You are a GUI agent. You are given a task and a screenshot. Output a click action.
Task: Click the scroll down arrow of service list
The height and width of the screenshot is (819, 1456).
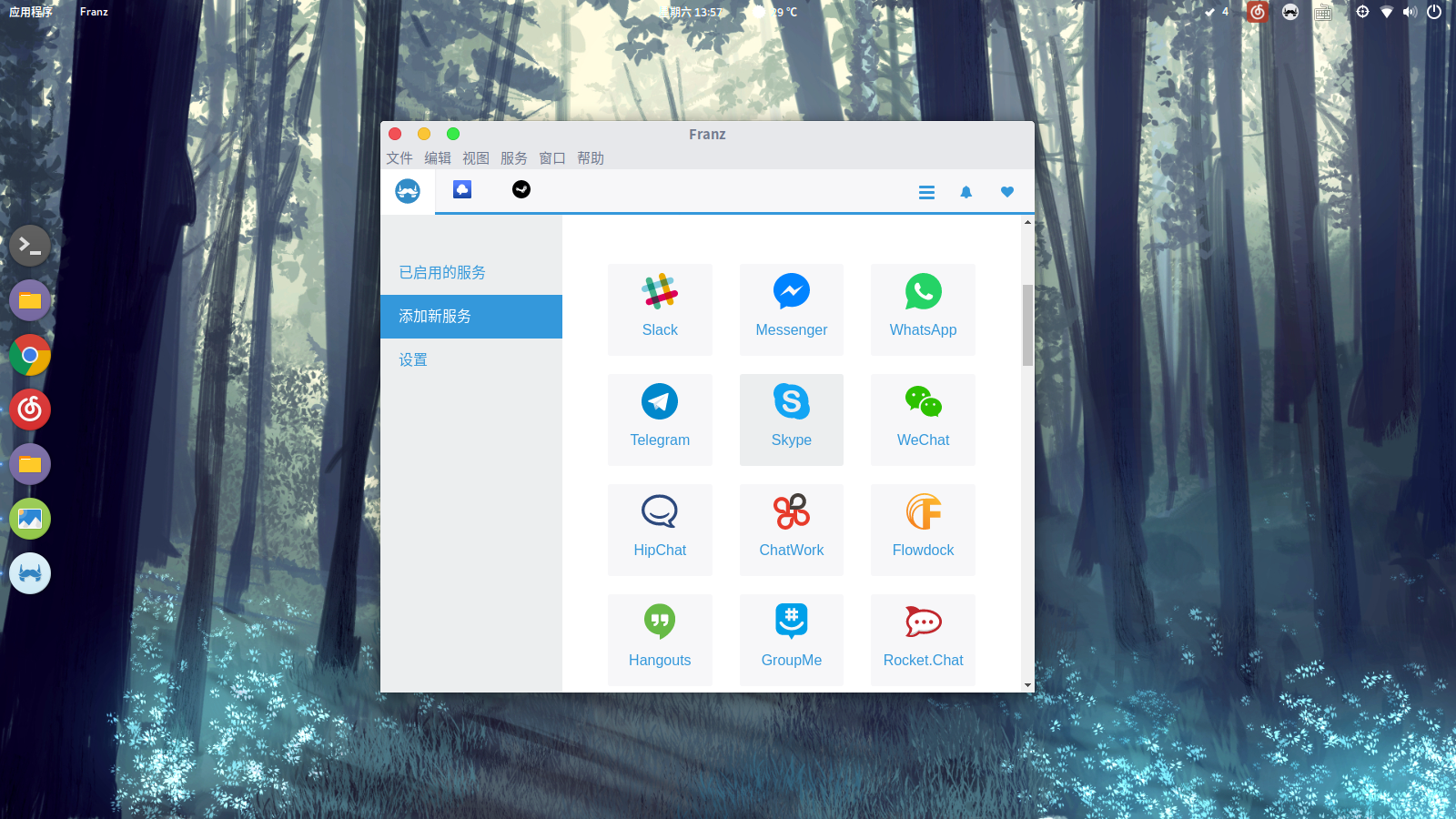click(x=1027, y=685)
